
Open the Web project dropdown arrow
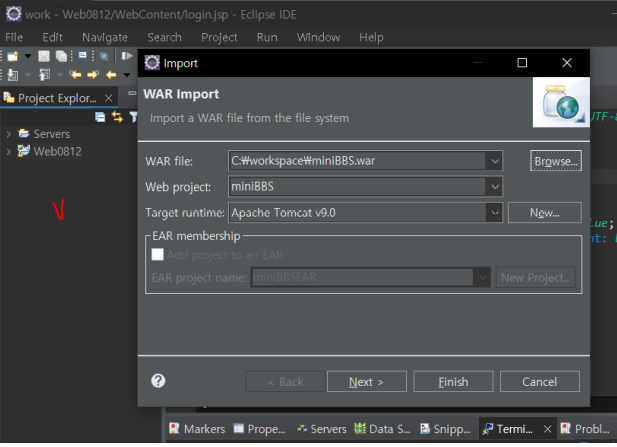click(x=495, y=187)
